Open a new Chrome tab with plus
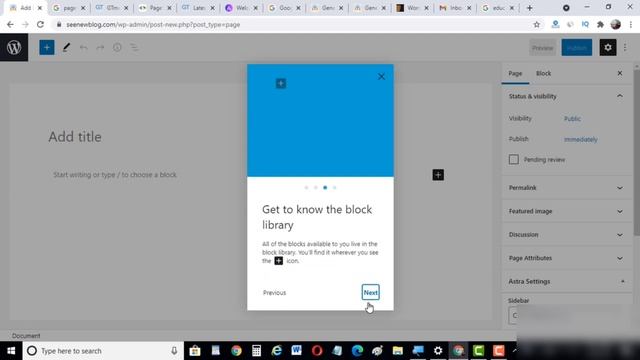The width and height of the screenshot is (640, 360). [529, 8]
